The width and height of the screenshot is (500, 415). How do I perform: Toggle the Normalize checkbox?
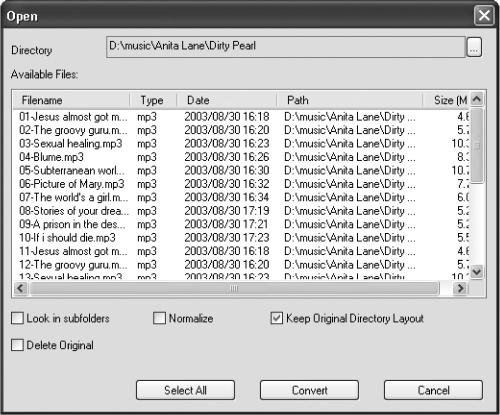(x=159, y=318)
